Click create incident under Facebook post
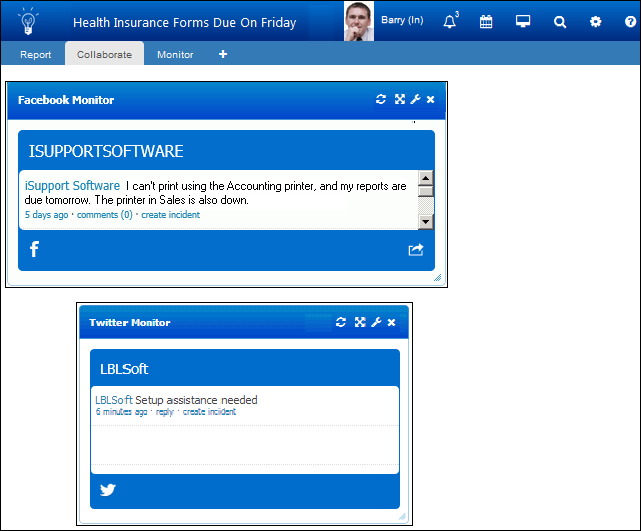Screen dimensions: 641x531 coord(170,215)
